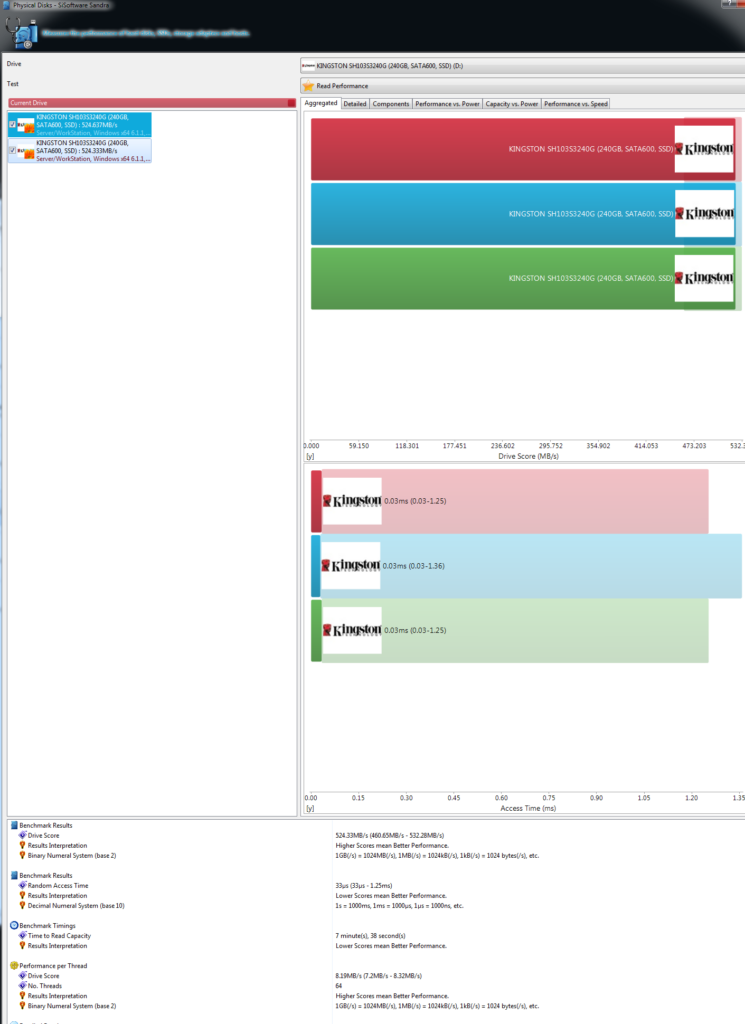
Task: Click the green KINGSTON drive score bar
Action: coord(523,278)
